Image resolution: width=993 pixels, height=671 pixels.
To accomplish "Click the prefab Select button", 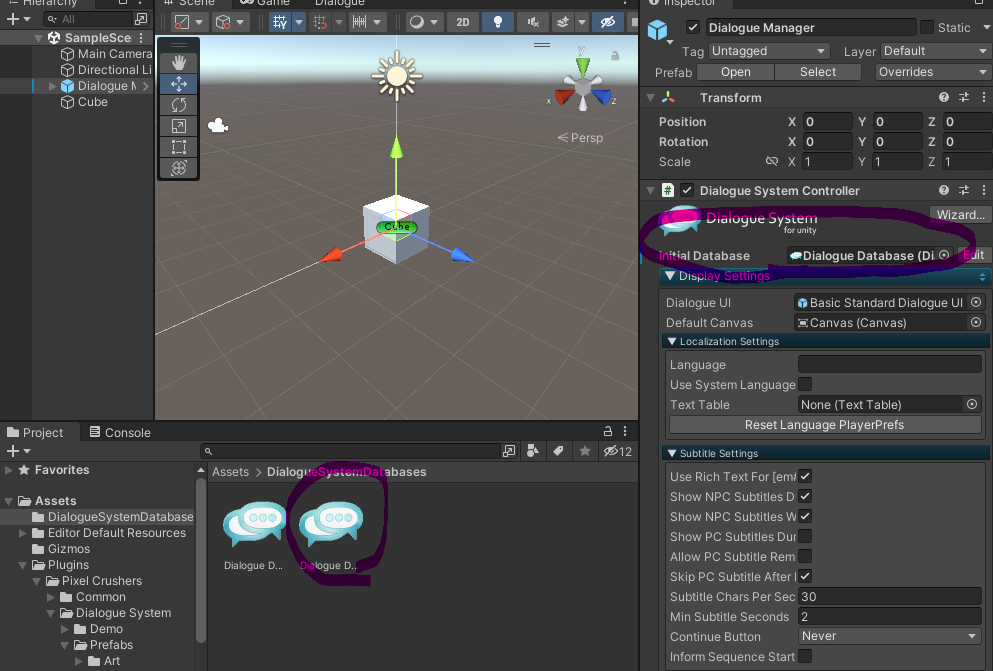I will [818, 72].
